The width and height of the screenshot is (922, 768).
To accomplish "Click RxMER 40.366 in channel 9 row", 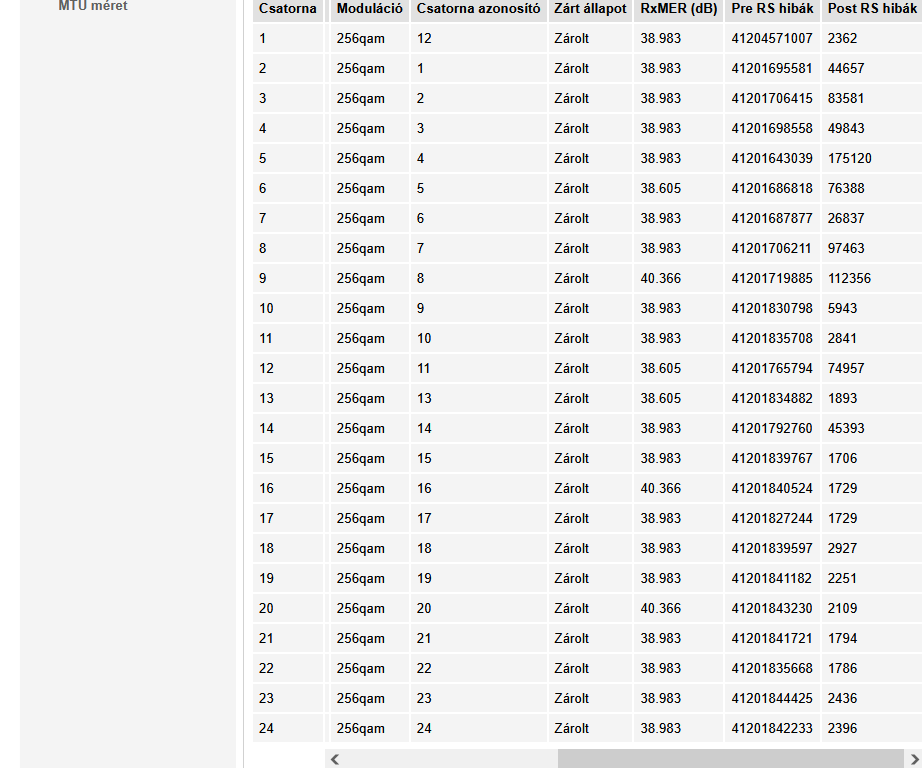I will point(660,278).
